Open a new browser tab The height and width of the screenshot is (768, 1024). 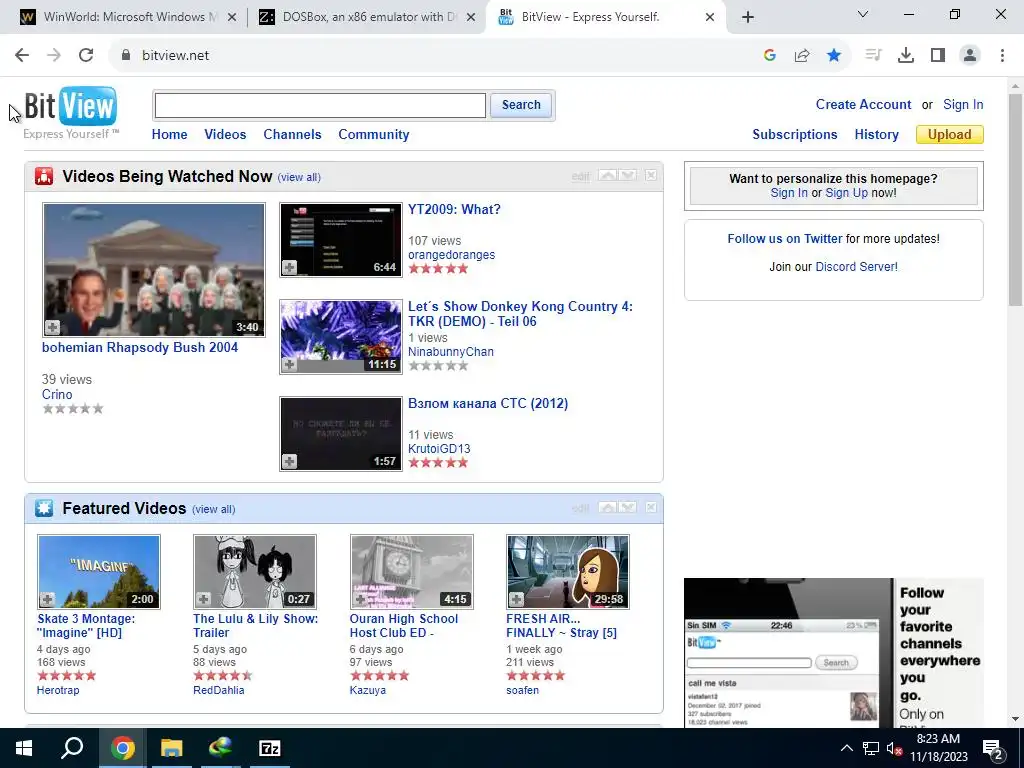pyautogui.click(x=748, y=17)
